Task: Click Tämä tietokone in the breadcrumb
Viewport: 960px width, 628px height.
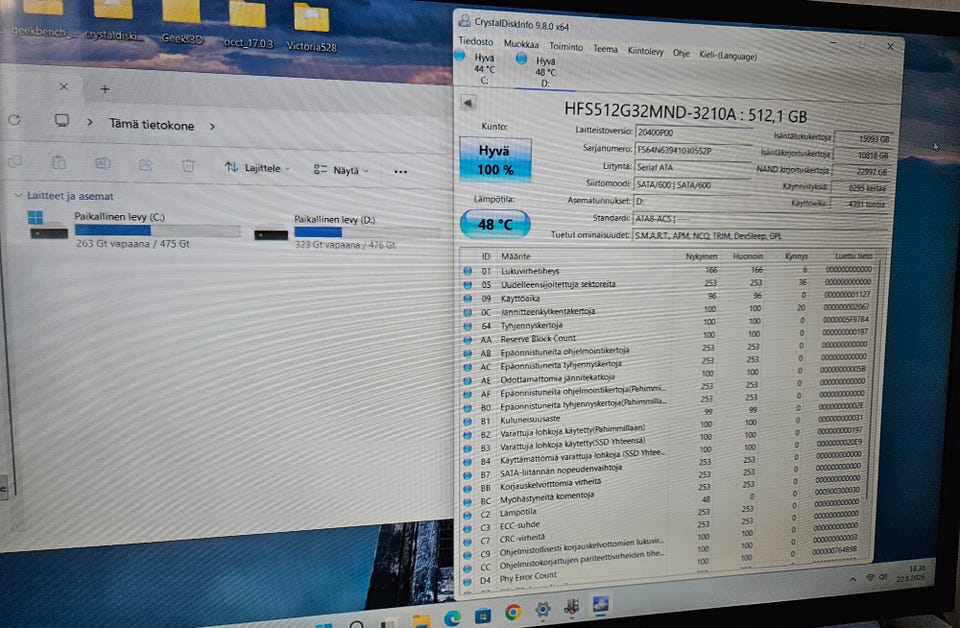Action: 151,125
